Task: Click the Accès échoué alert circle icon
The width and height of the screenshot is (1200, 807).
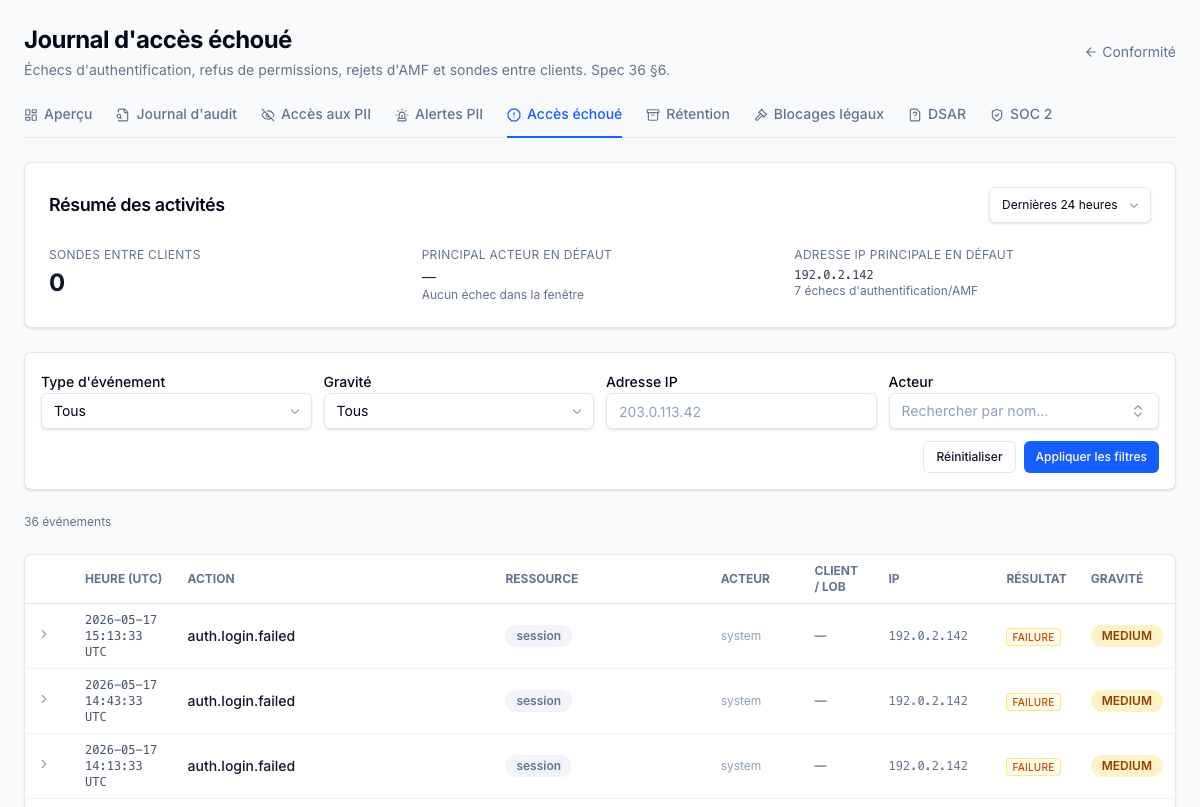Action: (x=514, y=115)
